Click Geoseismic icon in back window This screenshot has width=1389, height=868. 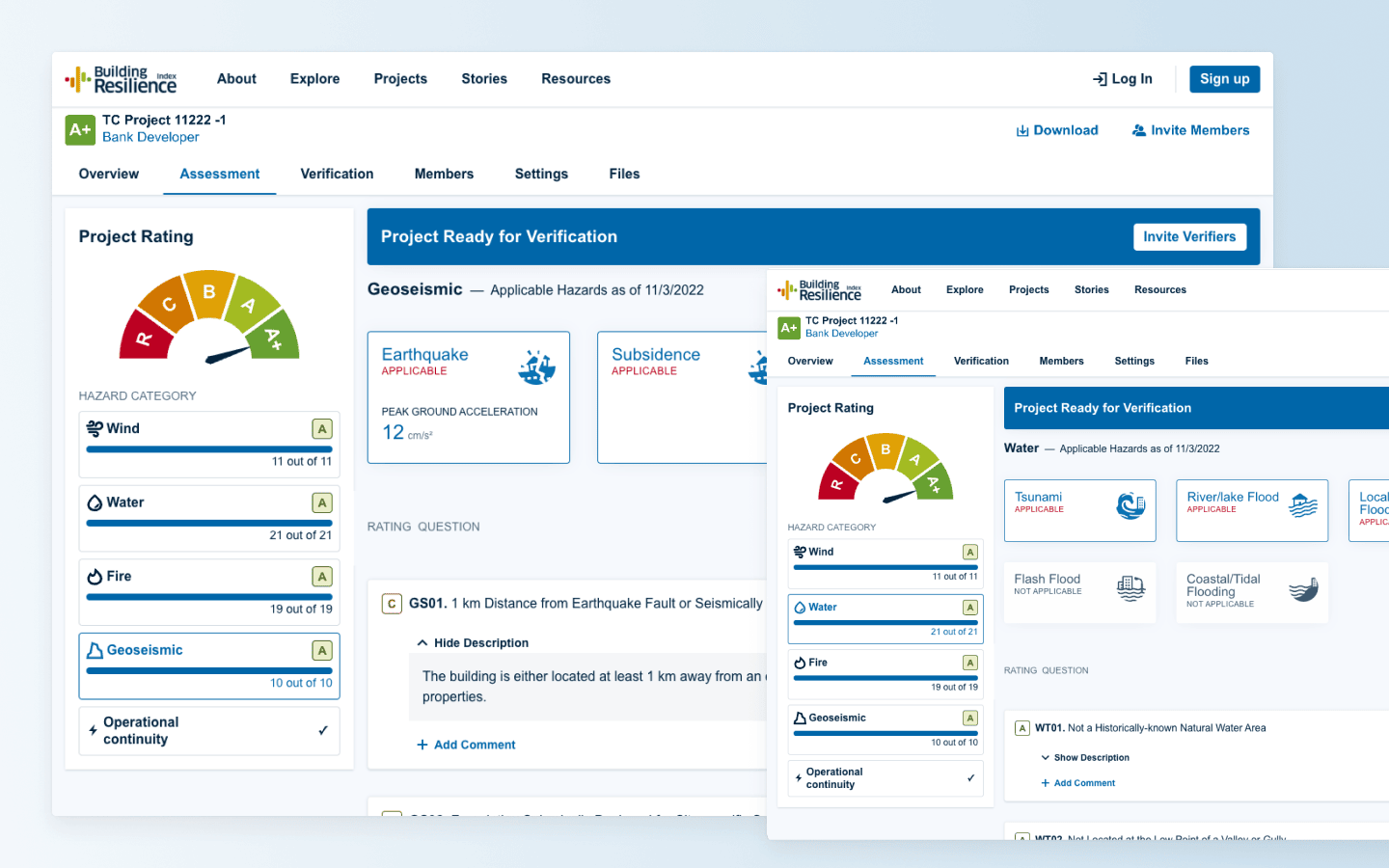click(95, 651)
